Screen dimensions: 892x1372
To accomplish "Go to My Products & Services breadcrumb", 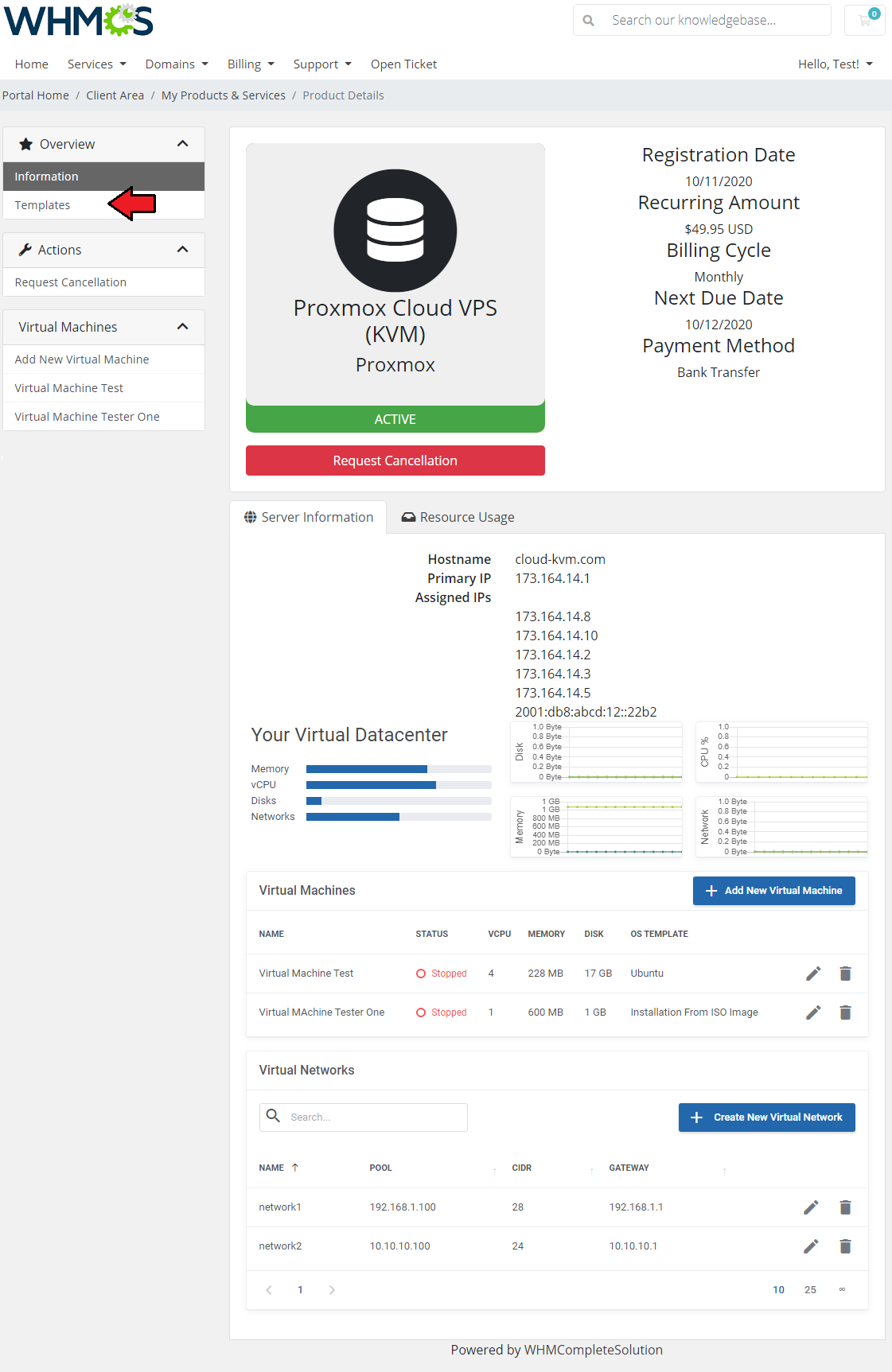I will [224, 95].
